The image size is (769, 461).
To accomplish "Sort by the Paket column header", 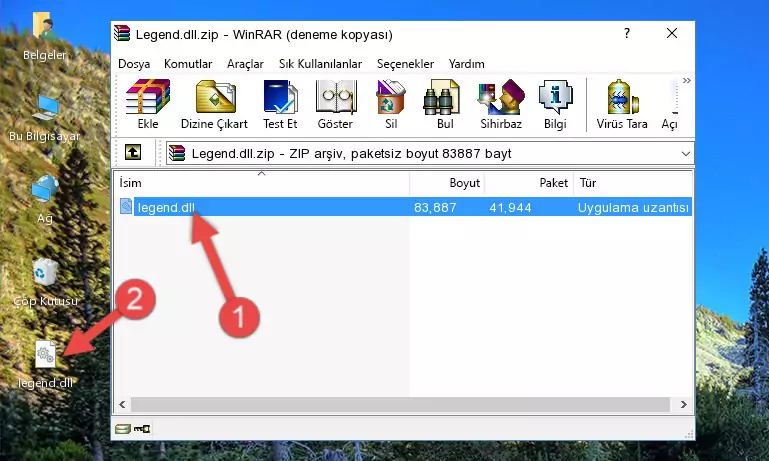I will [x=529, y=183].
